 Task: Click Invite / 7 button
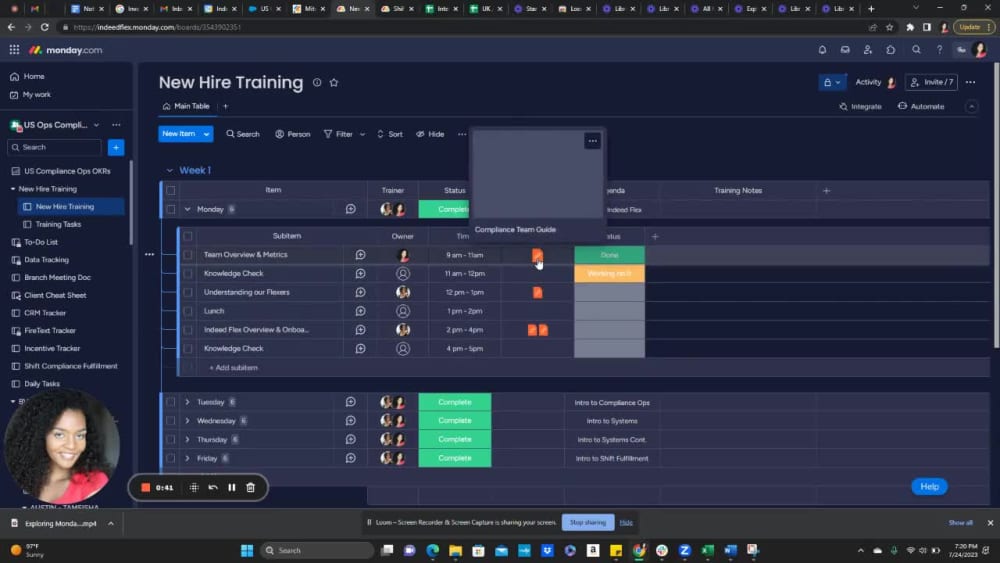pyautogui.click(x=931, y=82)
